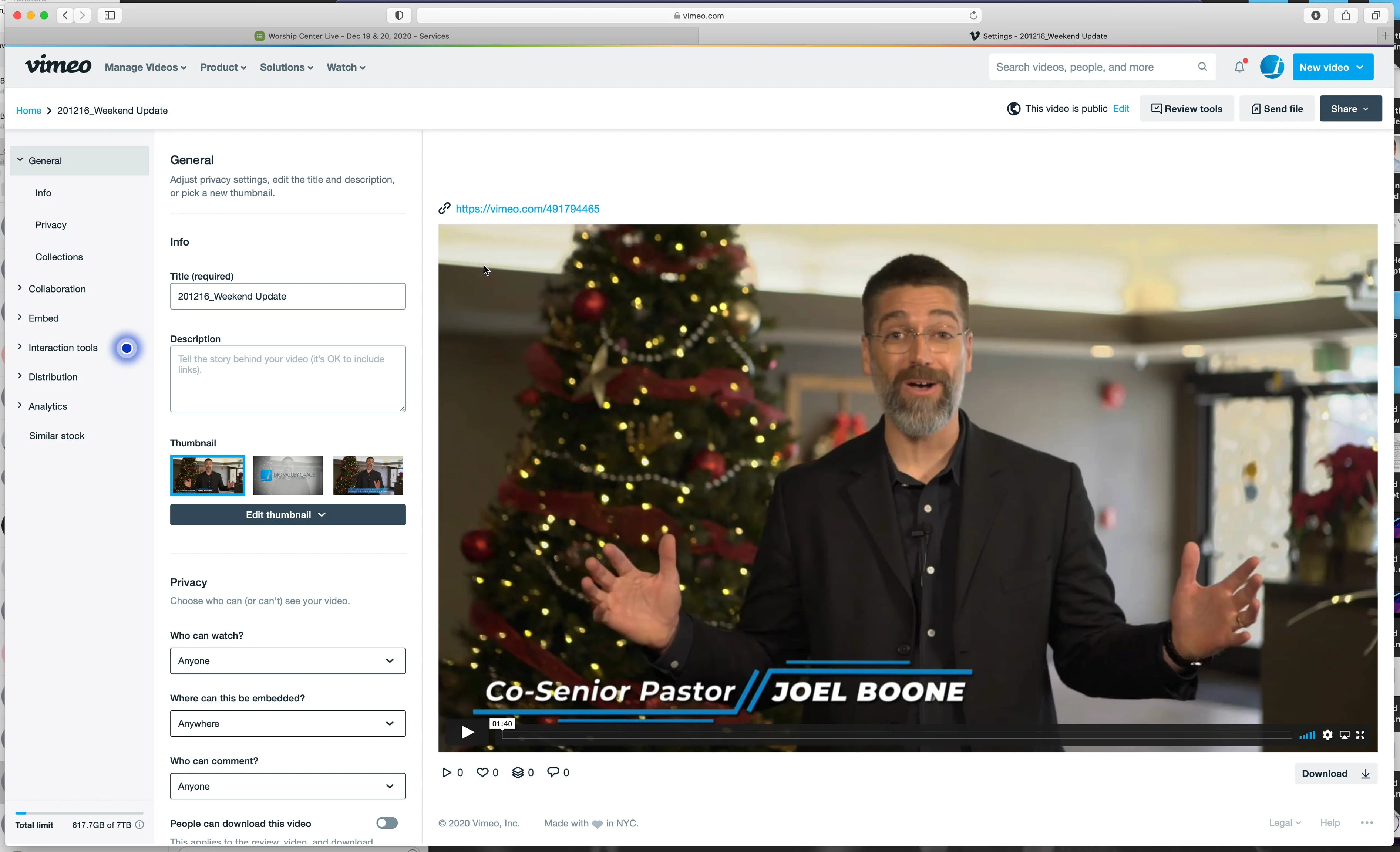The width and height of the screenshot is (1400, 852).
Task: Open the account avatar menu
Action: [1272, 67]
